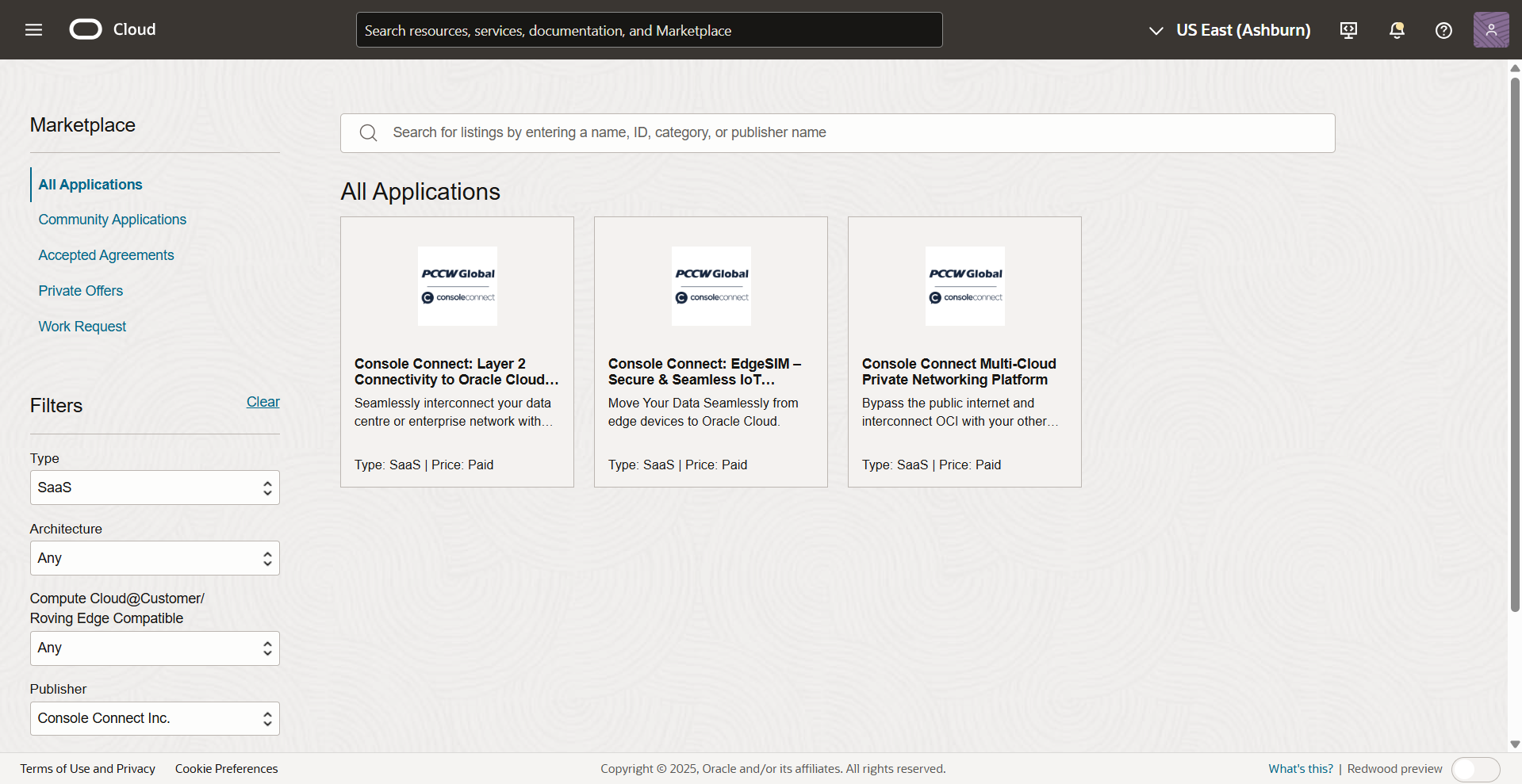Open the hamburger navigation menu
This screenshot has height=784, width=1522.
[x=33, y=30]
